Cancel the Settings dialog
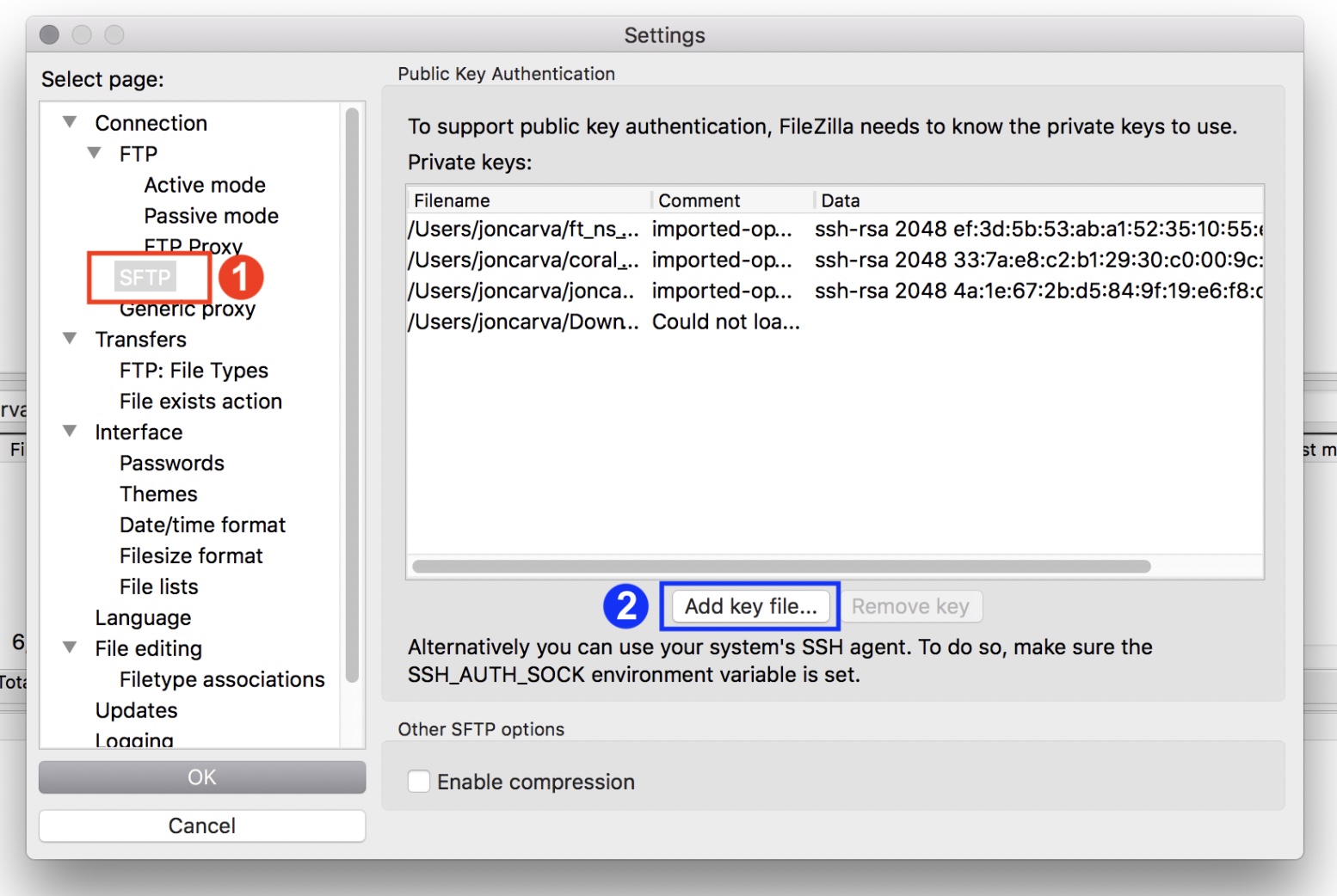This screenshot has height=896, width=1337. coord(202,825)
